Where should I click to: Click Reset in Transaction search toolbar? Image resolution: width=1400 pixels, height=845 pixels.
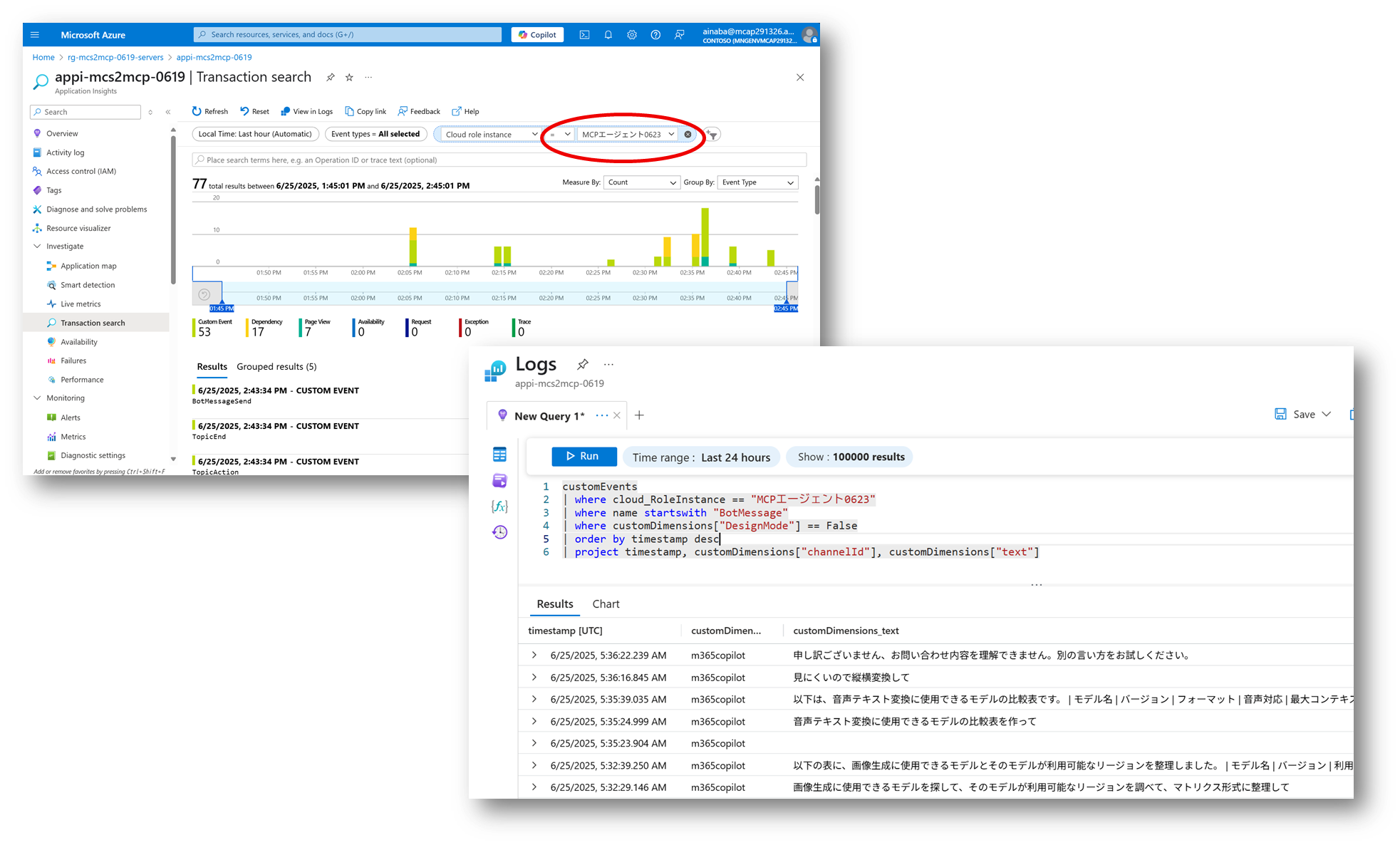(255, 111)
